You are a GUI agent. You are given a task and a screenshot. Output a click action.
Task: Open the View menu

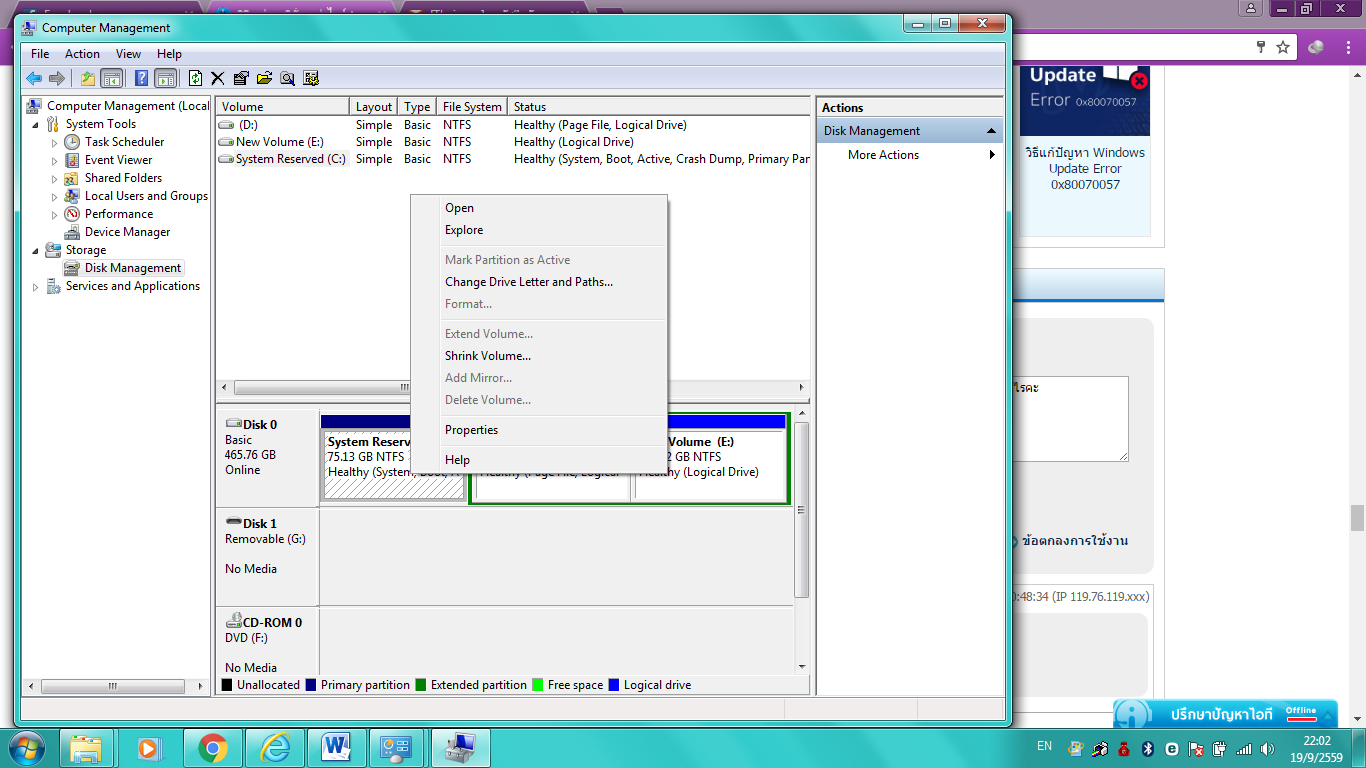[x=128, y=54]
